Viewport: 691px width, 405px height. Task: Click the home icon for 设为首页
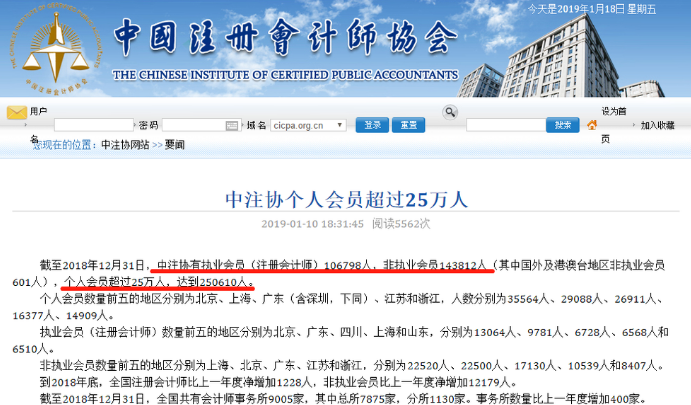[591, 125]
